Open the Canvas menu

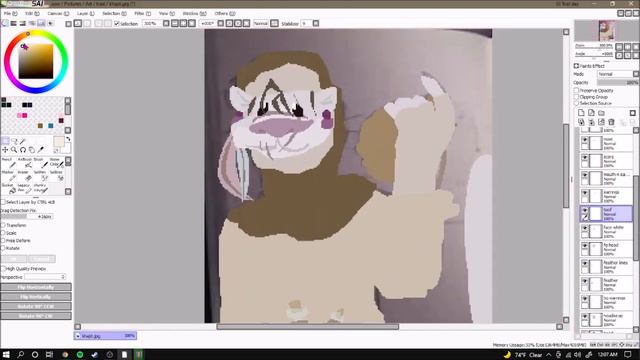point(58,13)
